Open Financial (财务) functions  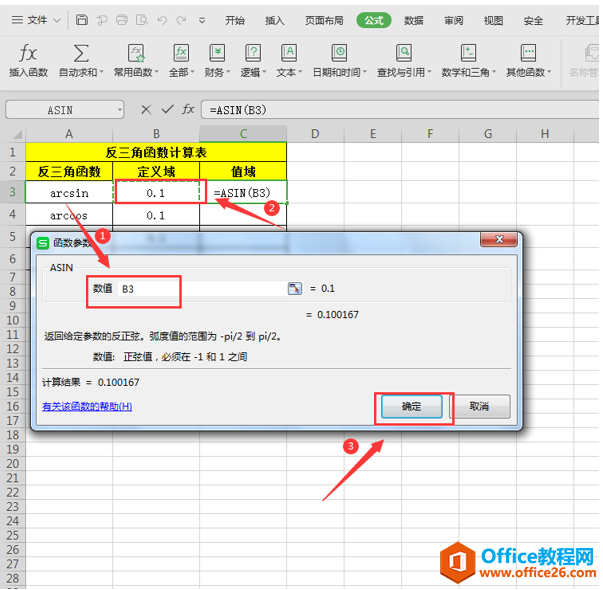point(217,60)
